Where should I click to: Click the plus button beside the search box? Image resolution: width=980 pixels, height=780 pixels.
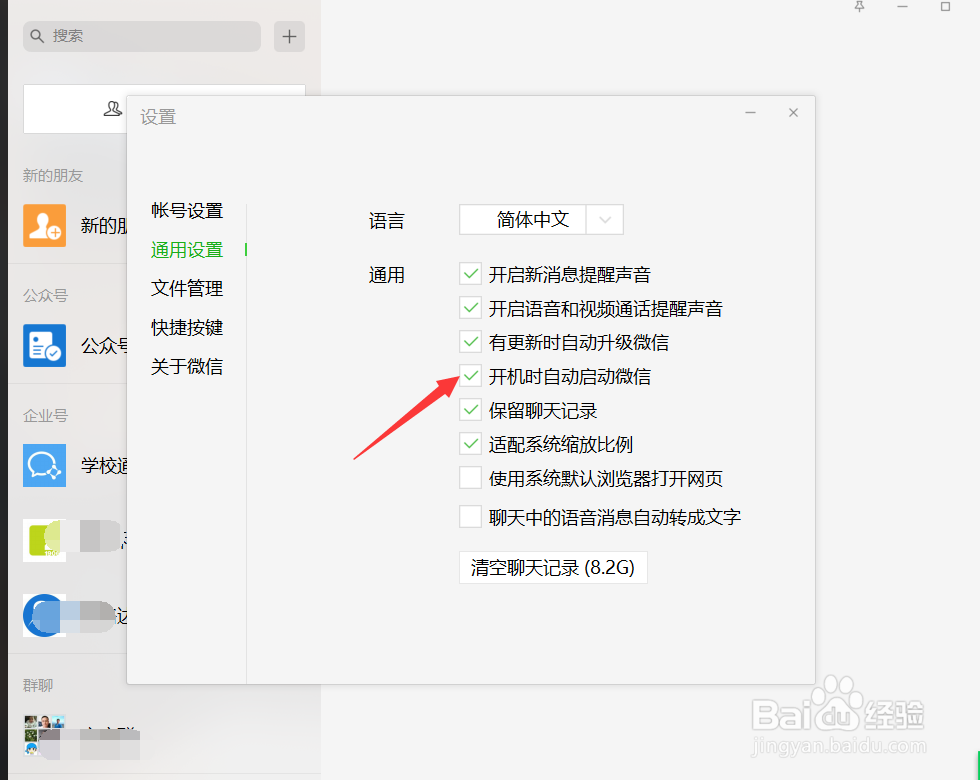tap(289, 36)
